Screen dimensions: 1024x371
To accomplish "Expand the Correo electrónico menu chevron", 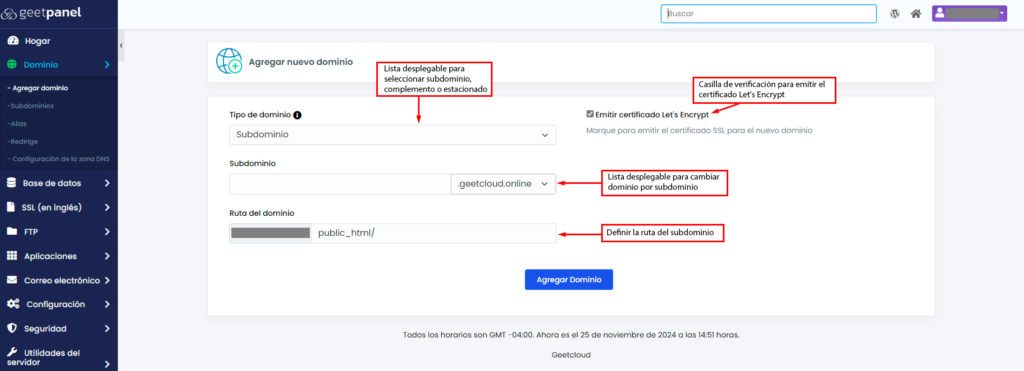I will (x=107, y=280).
